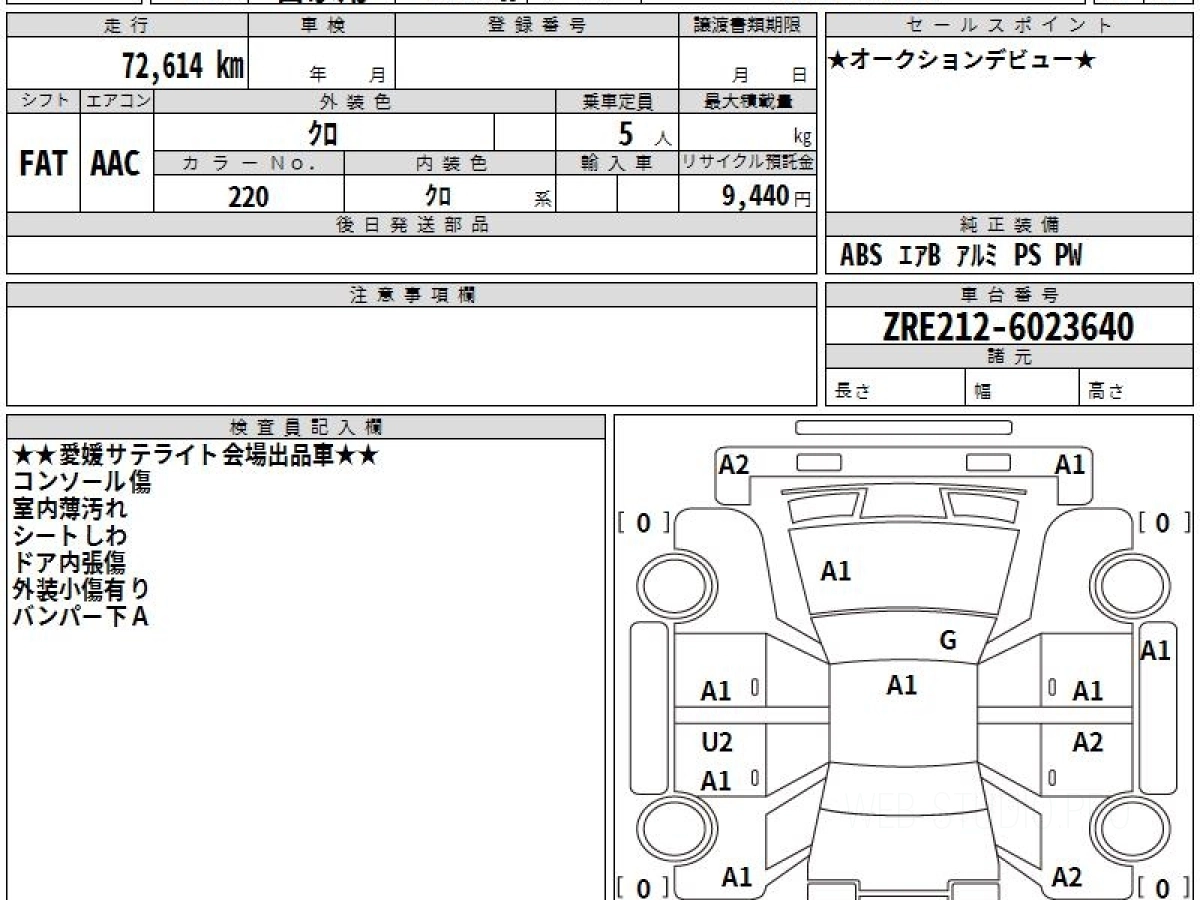Viewport: 1200px width, 900px height.
Task: Click the 譲渡書類期限 header
Action: point(748,26)
